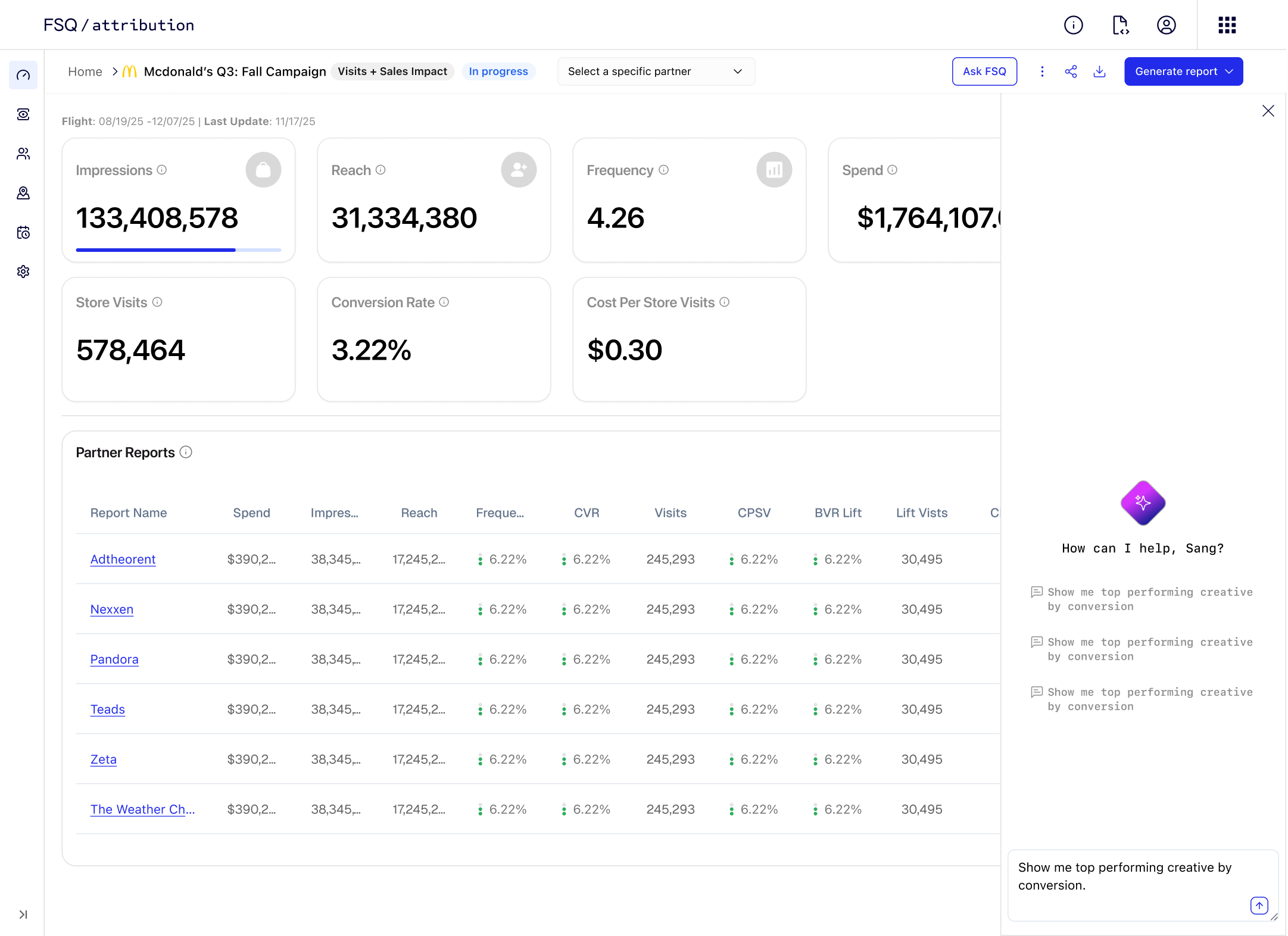Open the audience people icon in sidebar

(23, 154)
